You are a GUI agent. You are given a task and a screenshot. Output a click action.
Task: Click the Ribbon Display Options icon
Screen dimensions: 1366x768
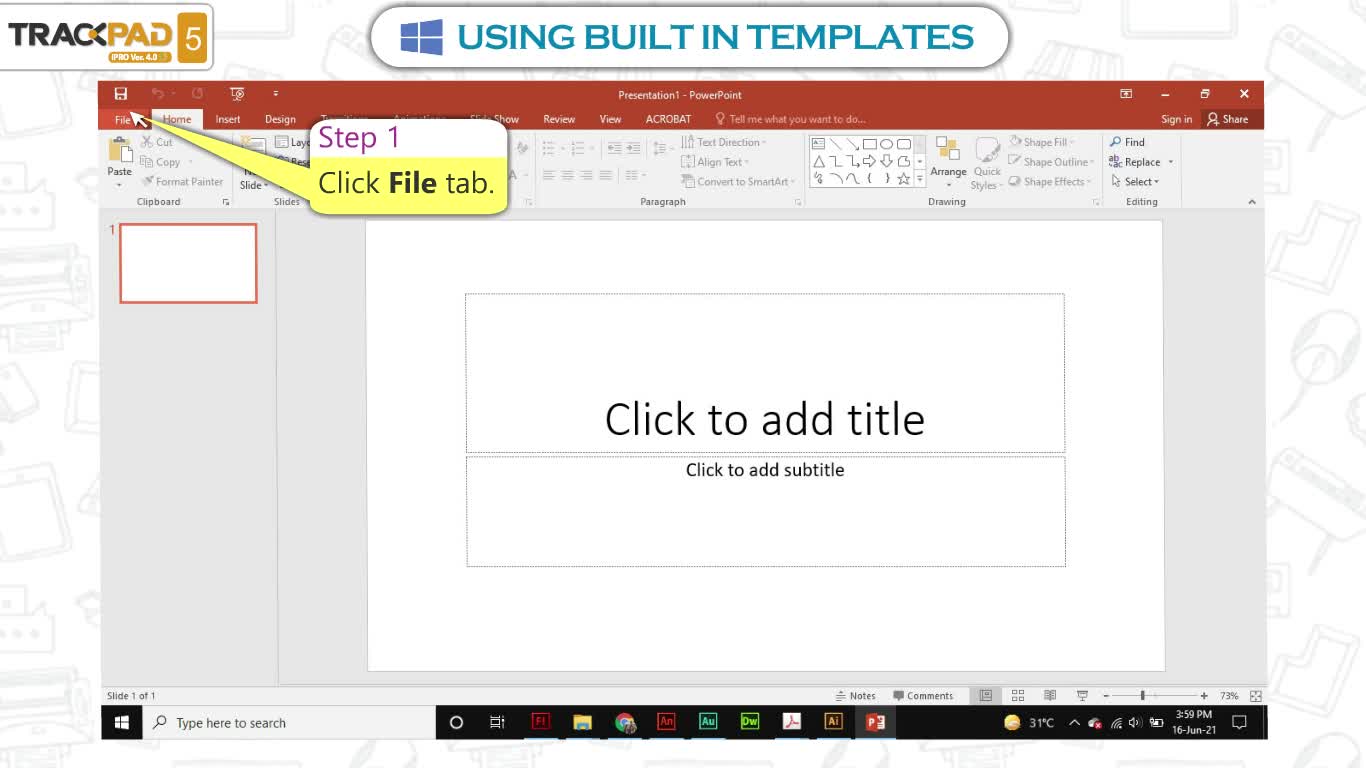(x=1126, y=94)
